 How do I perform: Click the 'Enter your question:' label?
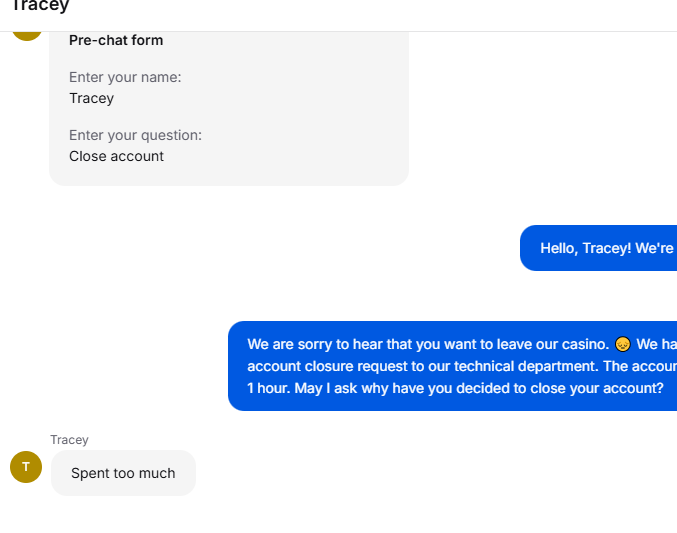pyautogui.click(x=135, y=135)
